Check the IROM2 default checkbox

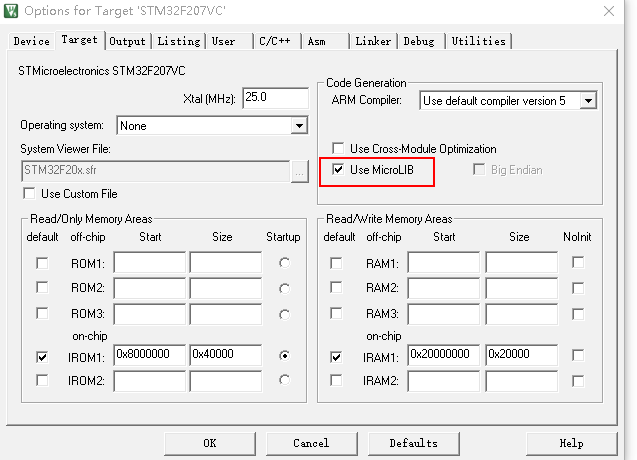pos(42,380)
